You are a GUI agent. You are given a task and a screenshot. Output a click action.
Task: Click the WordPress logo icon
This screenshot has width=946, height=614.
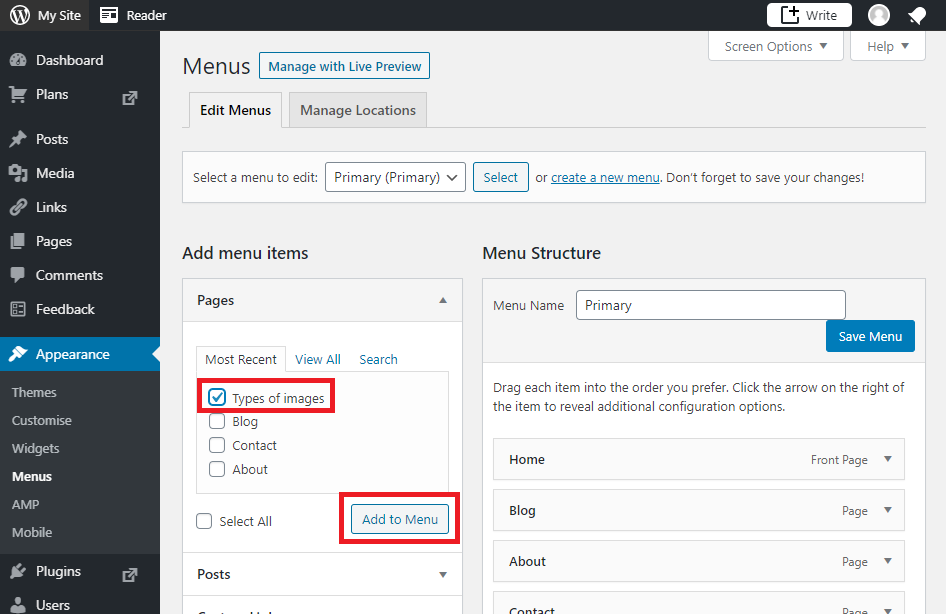pyautogui.click(x=19, y=15)
